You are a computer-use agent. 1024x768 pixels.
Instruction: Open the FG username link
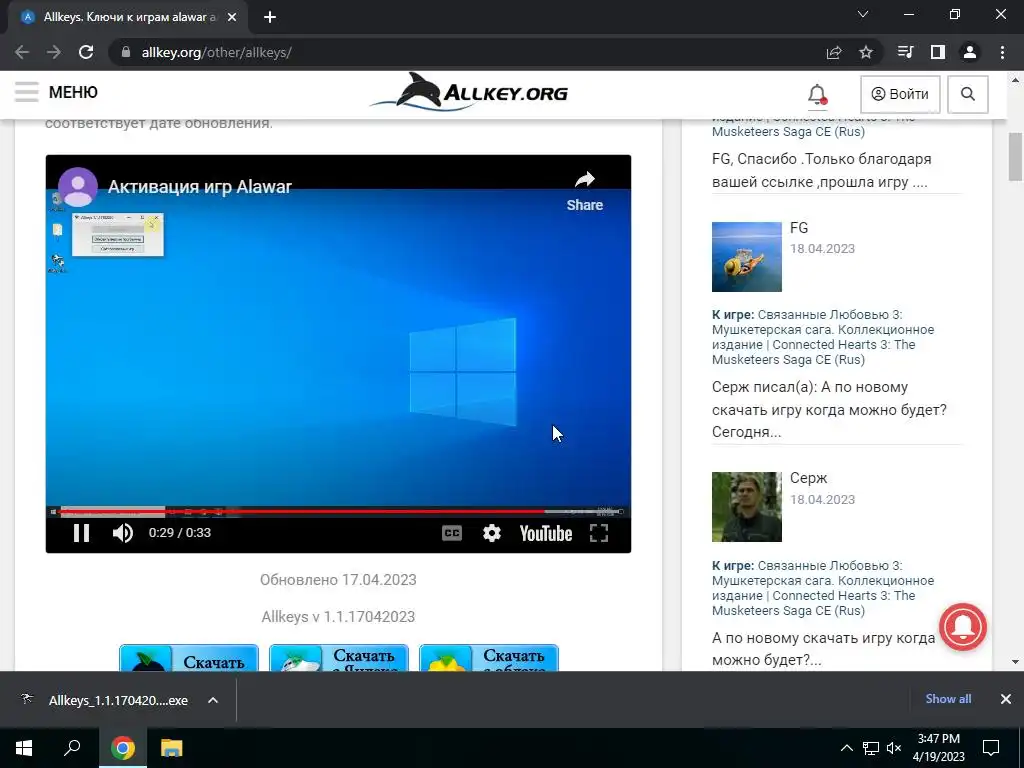pos(799,228)
